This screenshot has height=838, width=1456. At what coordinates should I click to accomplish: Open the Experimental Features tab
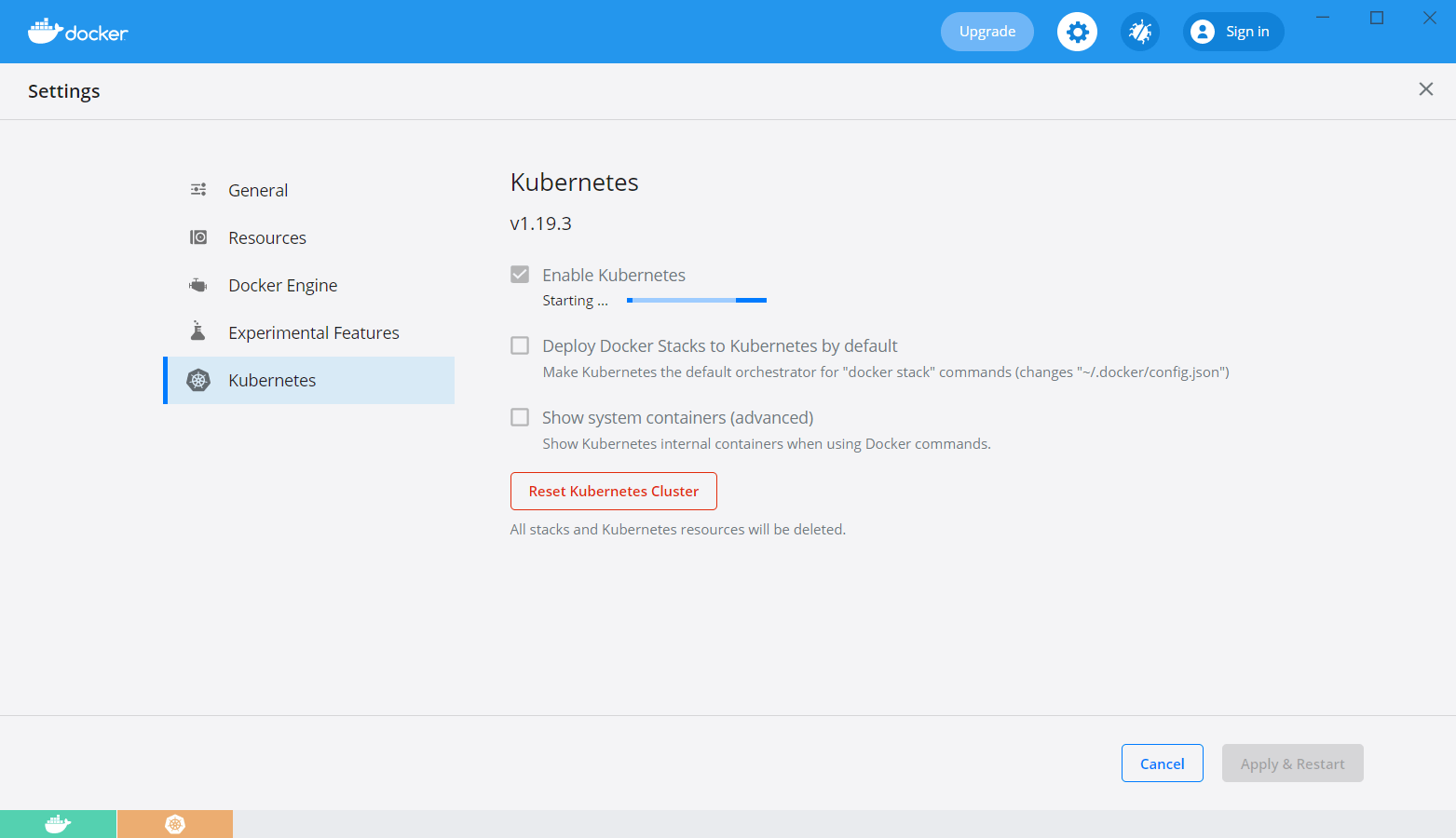pyautogui.click(x=309, y=332)
